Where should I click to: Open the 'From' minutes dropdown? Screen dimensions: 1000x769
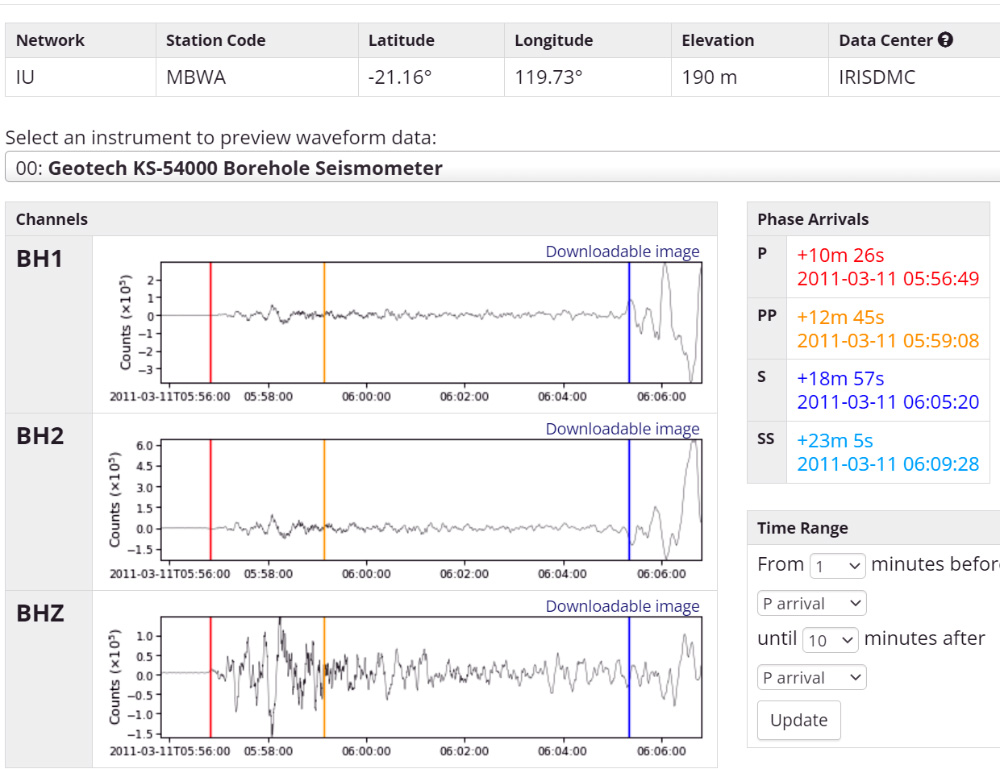837,565
